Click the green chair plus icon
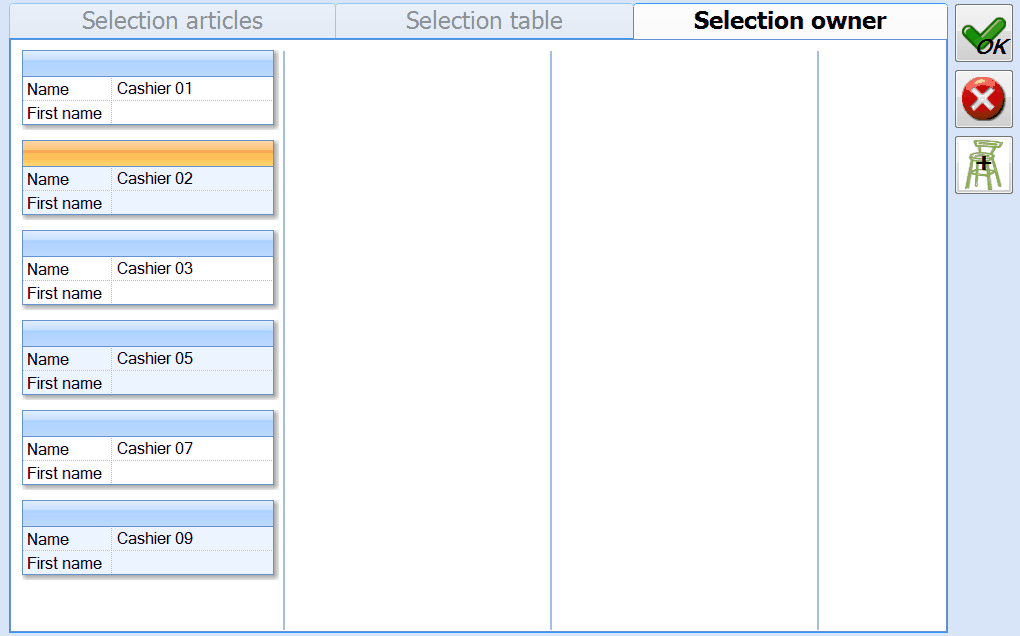The image size is (1020, 636). pos(984,165)
